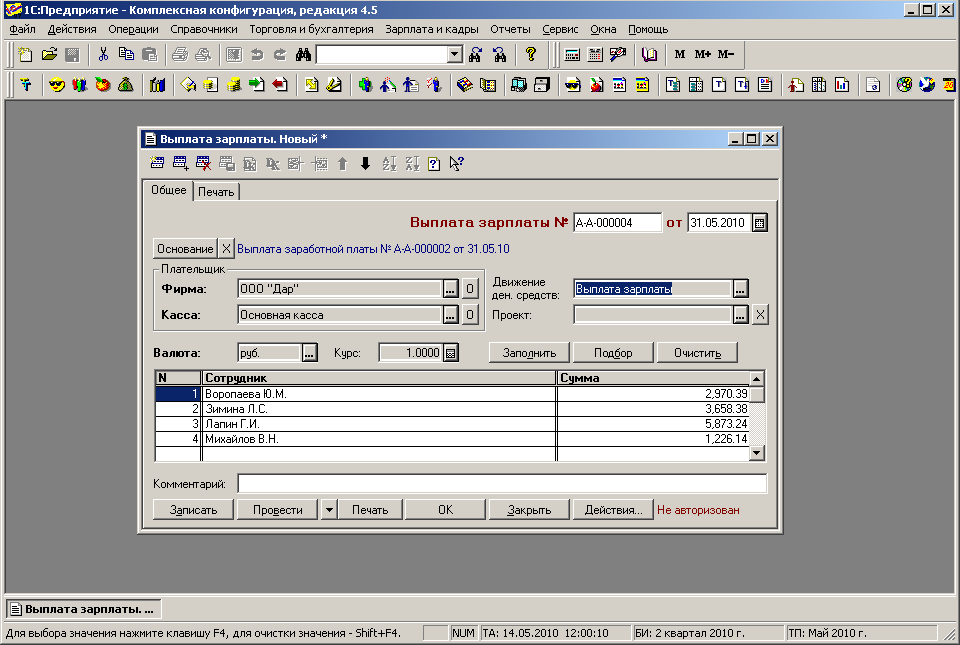The width and height of the screenshot is (960, 645).
Task: Click the black move row down arrow
Action: 366,163
